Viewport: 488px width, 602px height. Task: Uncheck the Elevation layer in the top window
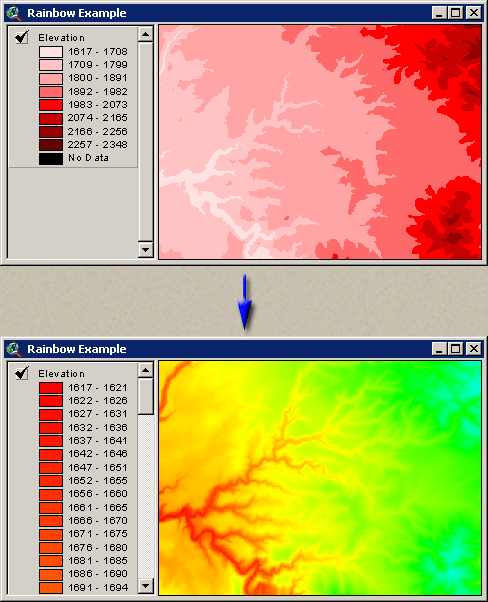click(22, 37)
